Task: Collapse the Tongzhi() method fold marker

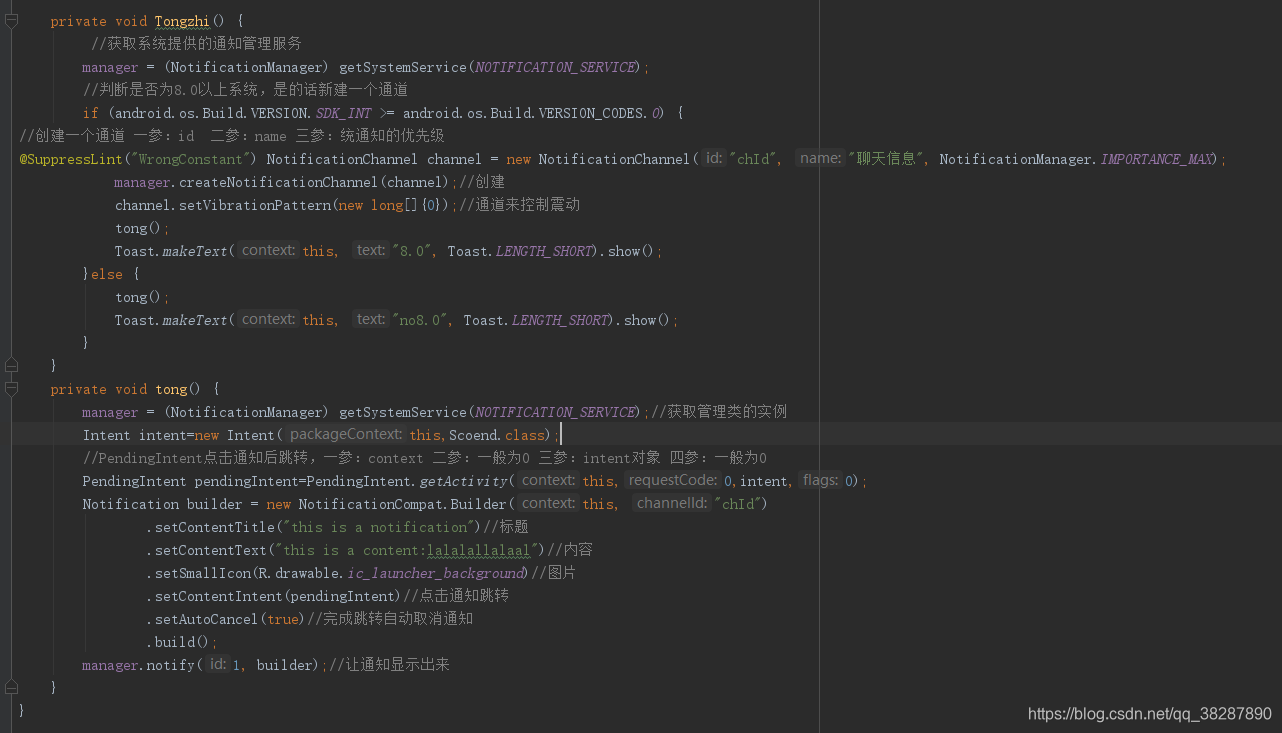Action: coord(11,21)
